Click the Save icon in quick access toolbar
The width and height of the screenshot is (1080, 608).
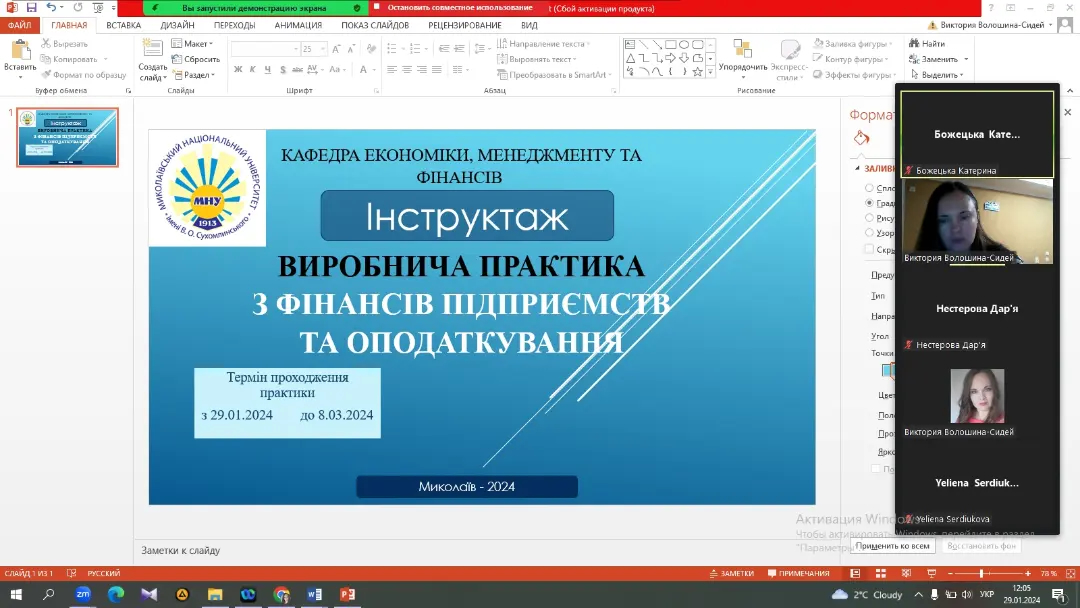point(31,7)
